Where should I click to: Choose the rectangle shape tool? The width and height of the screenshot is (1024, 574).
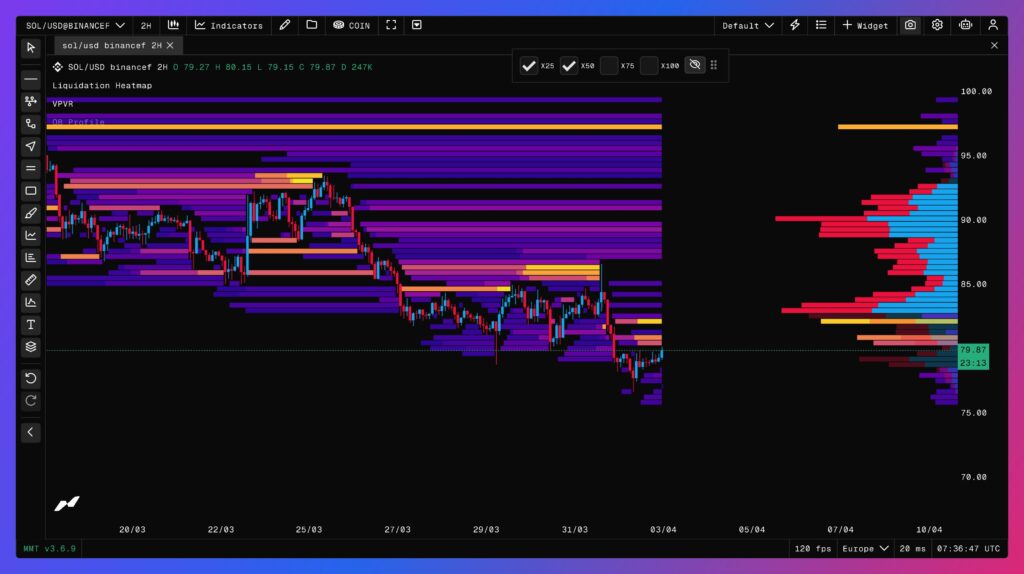(x=31, y=191)
